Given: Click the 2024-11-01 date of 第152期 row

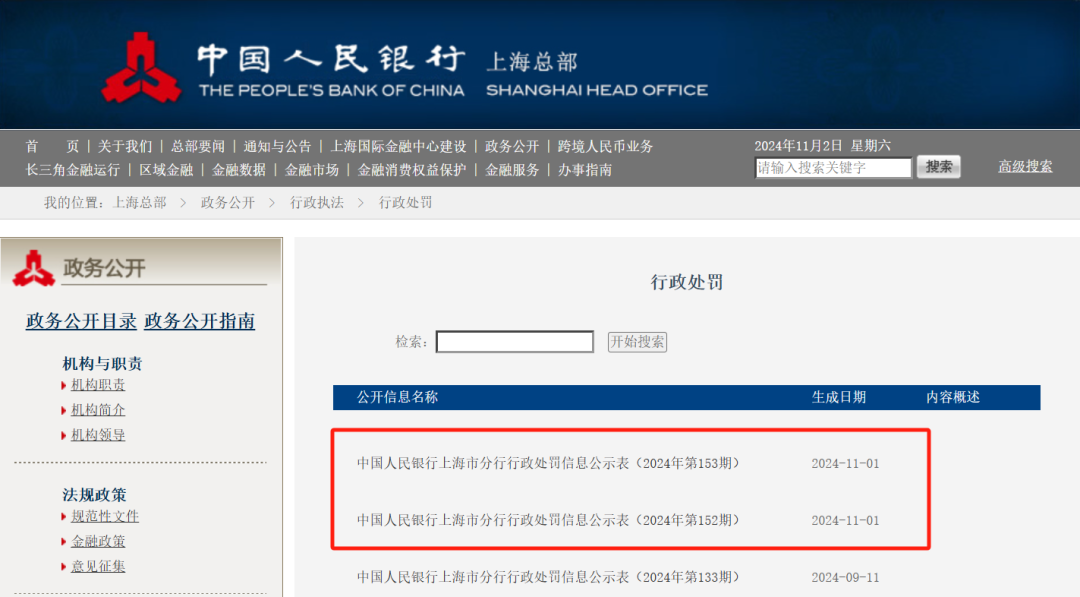Looking at the screenshot, I should point(845,521).
